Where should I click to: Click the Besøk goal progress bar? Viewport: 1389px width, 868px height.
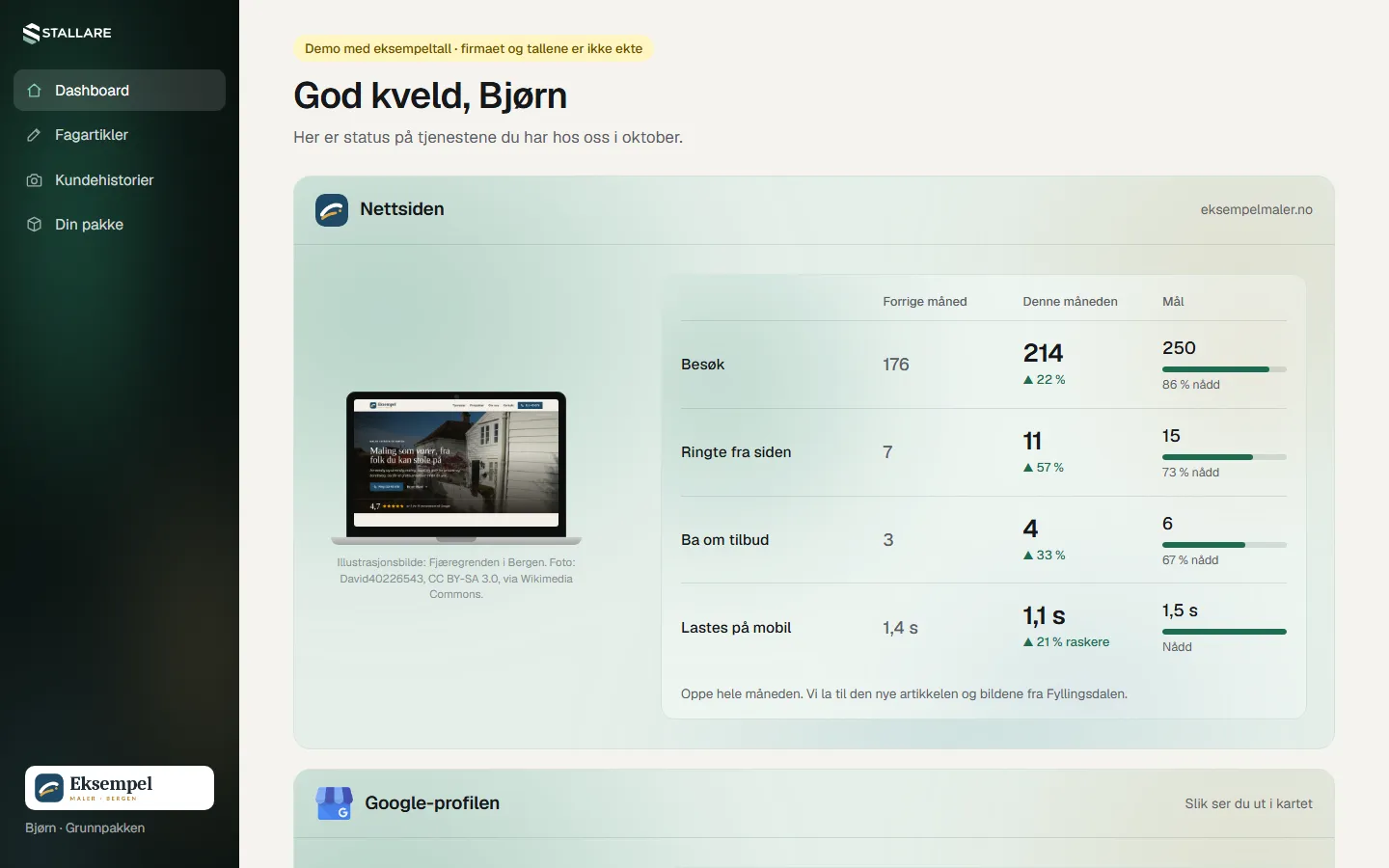click(x=1224, y=369)
